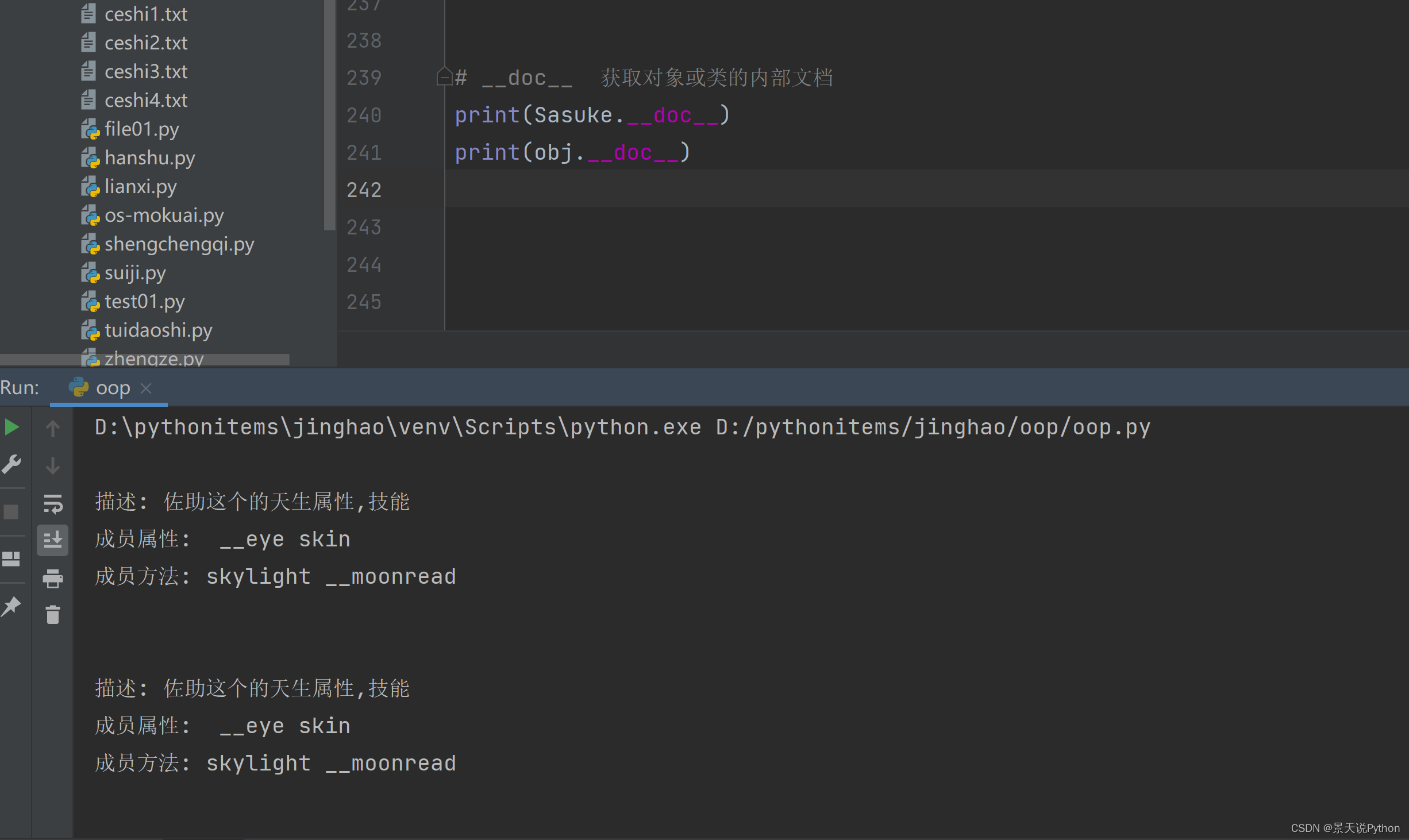1409x840 pixels.
Task: Rerun the oop script with the green arrow
Action: [x=11, y=427]
